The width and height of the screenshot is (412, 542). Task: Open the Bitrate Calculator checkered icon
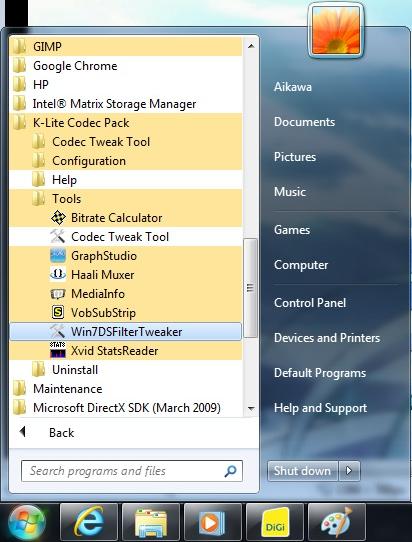pos(58,218)
